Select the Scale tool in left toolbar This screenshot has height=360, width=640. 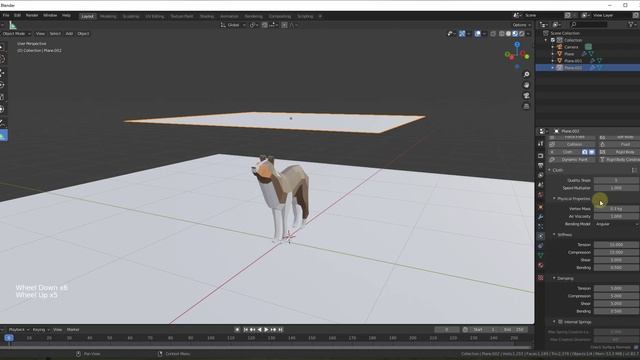[x=3, y=97]
